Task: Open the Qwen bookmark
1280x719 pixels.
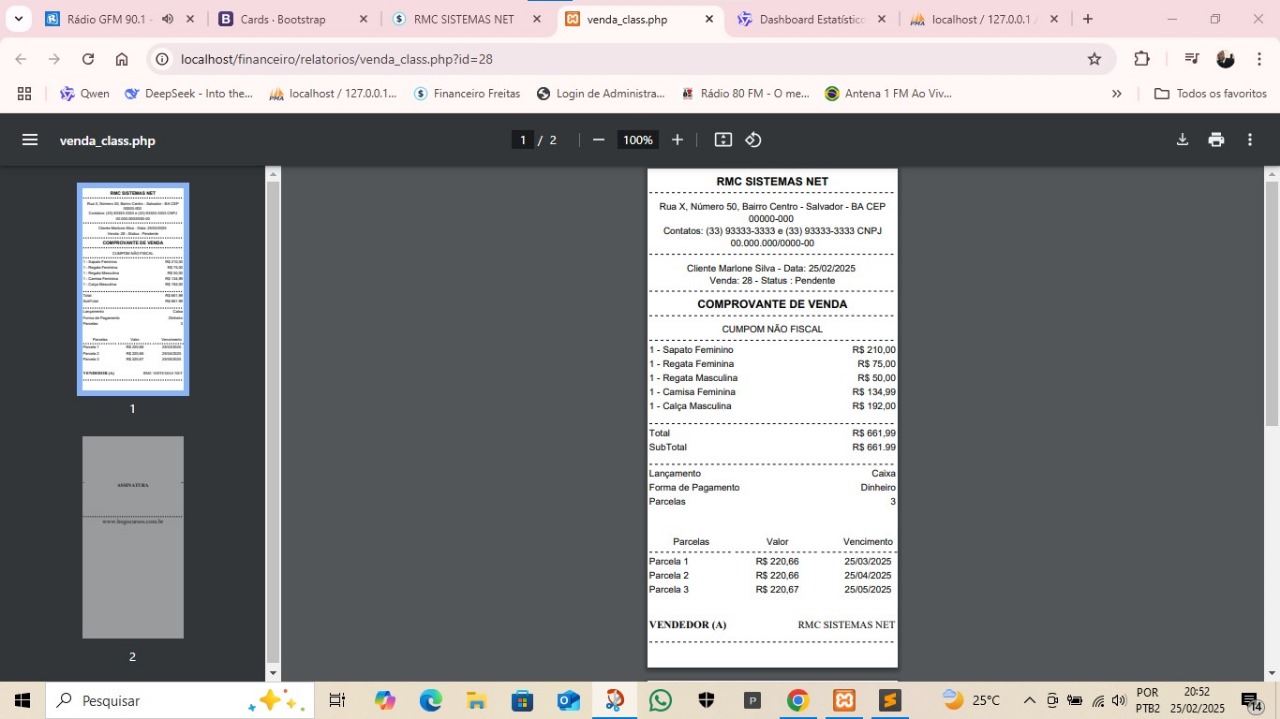Action: pyautogui.click(x=85, y=94)
